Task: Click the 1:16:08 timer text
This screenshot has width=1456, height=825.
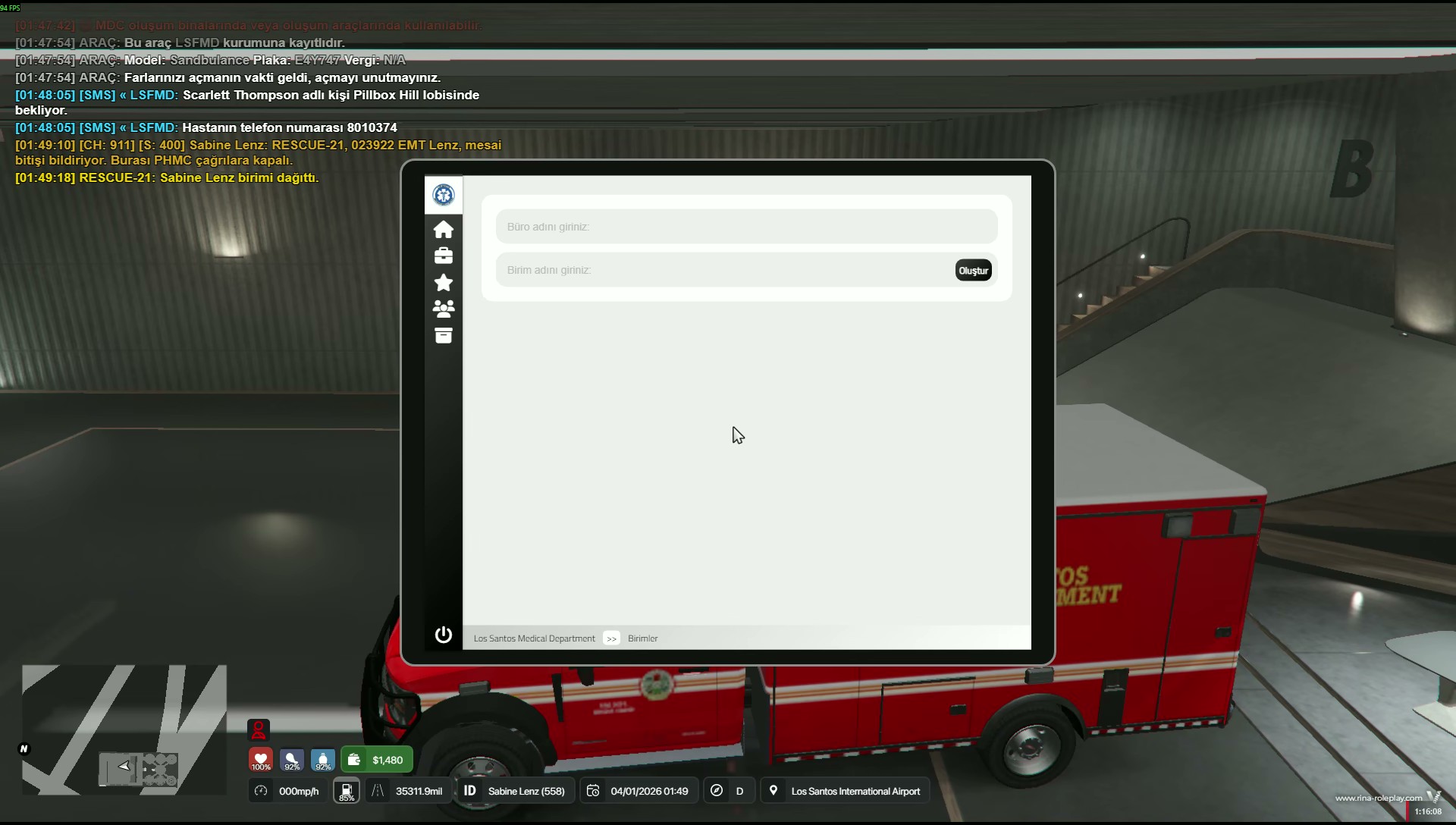Action: coord(1428,811)
